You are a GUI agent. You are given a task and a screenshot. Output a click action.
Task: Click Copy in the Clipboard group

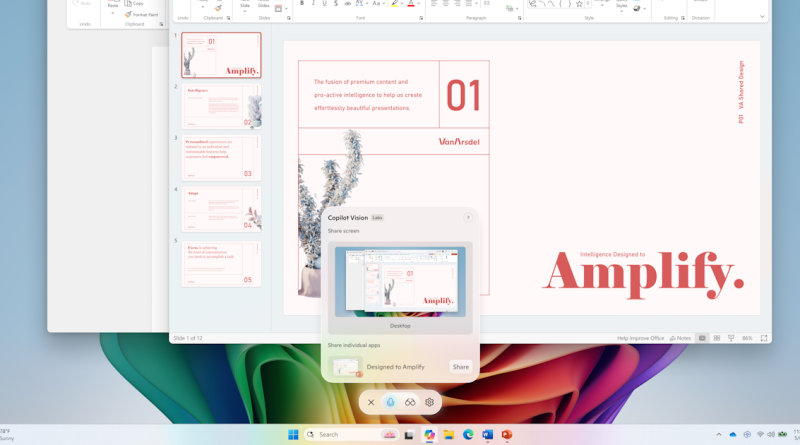click(135, 3)
